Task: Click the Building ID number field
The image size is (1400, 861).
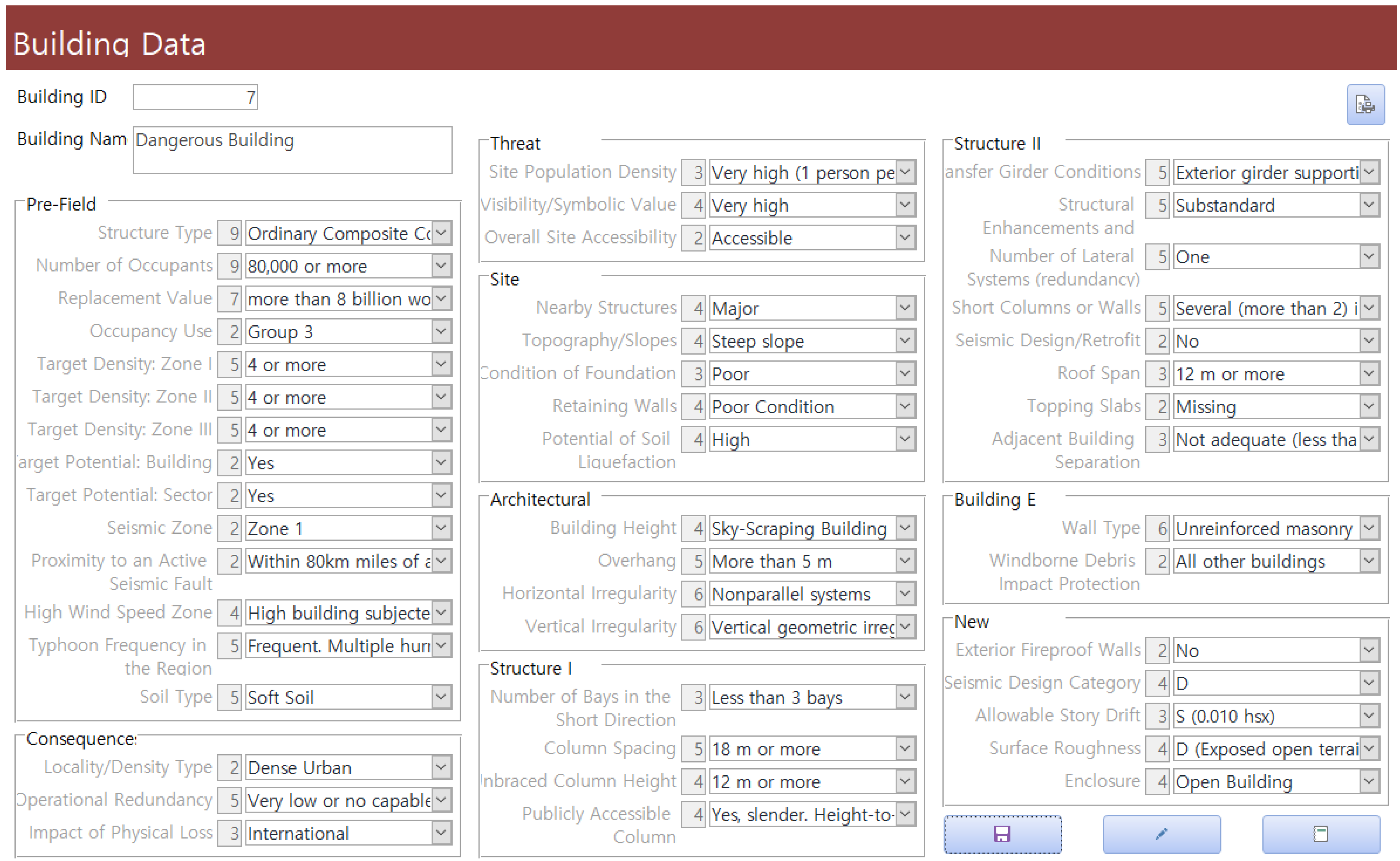Action: 195,98
